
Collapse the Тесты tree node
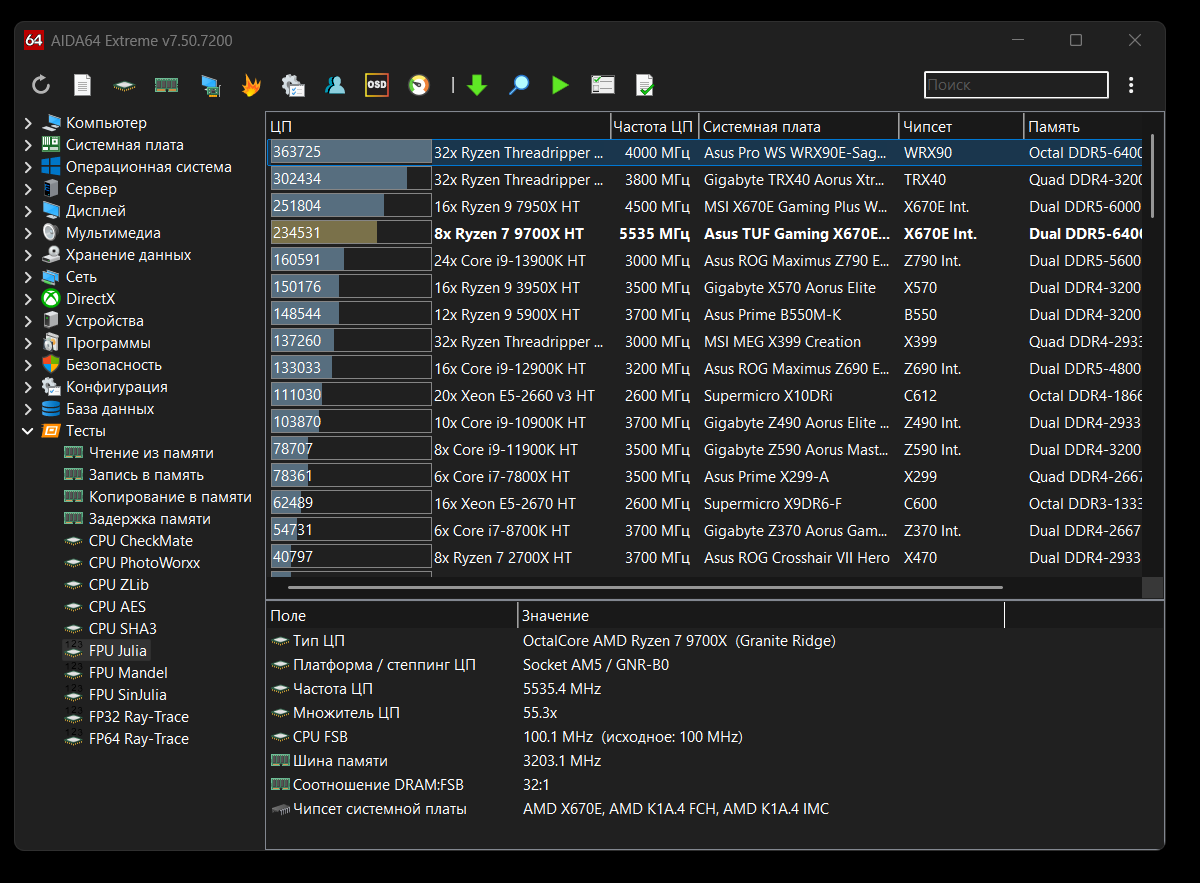(28, 431)
